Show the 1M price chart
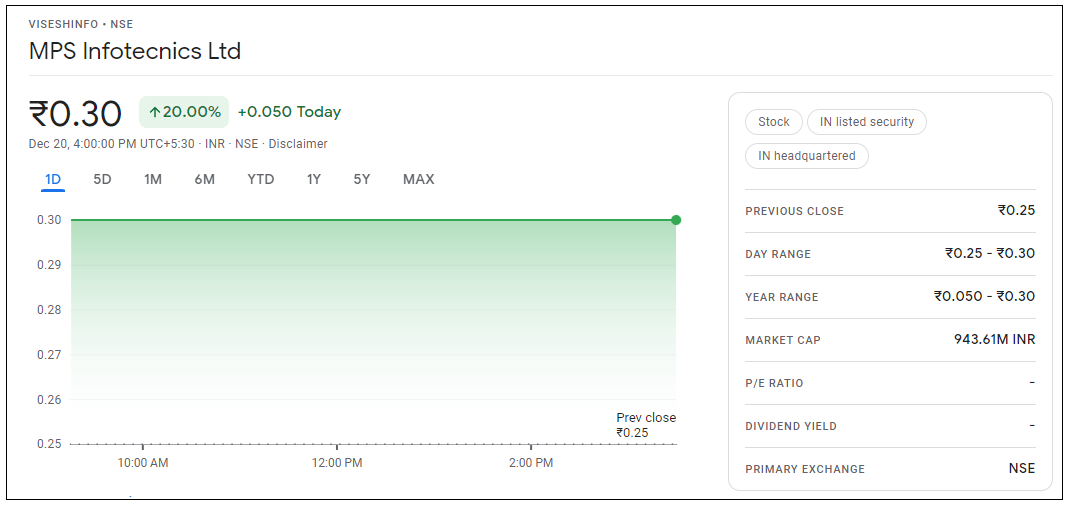 click(x=153, y=180)
